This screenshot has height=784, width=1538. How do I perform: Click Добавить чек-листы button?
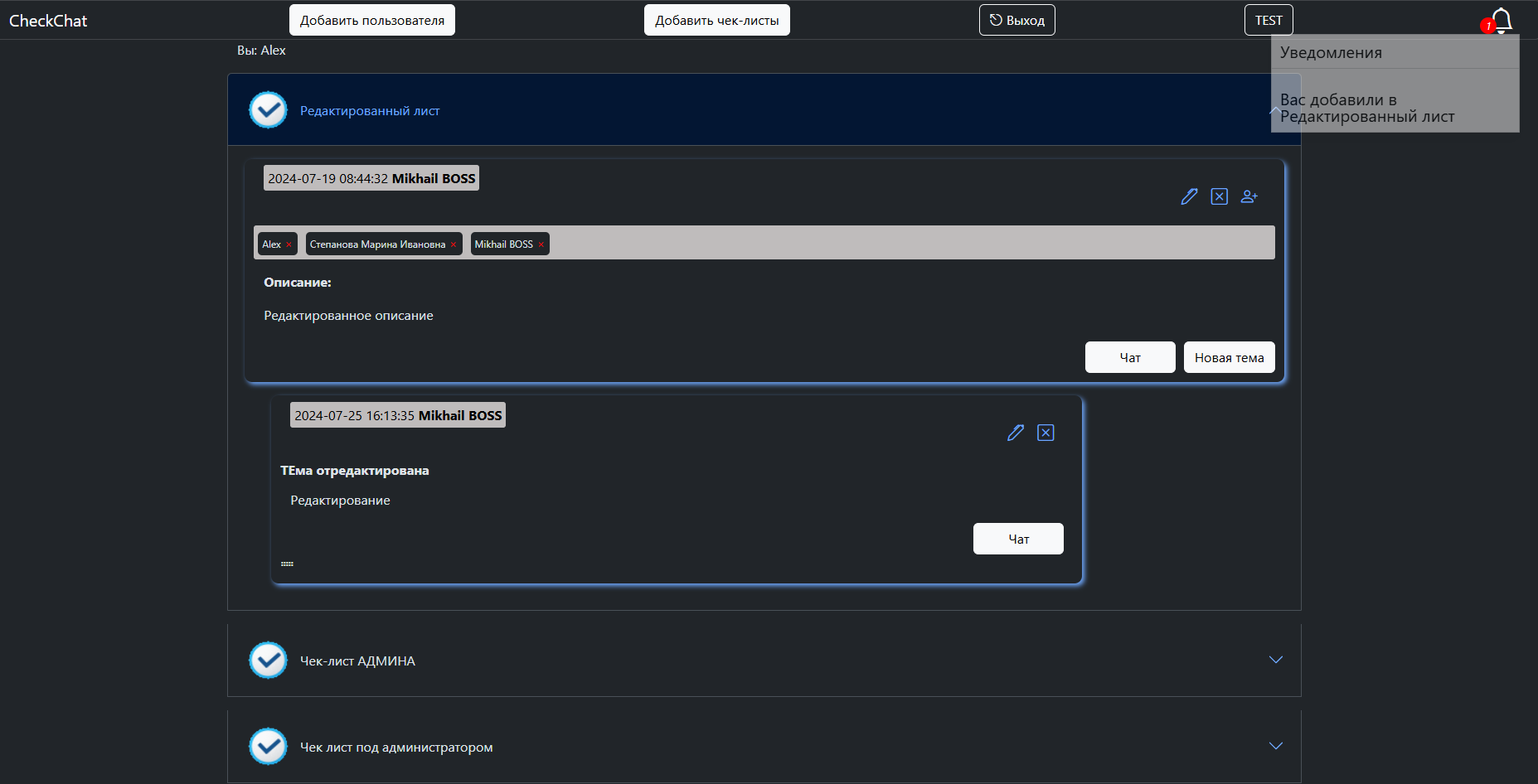717,20
